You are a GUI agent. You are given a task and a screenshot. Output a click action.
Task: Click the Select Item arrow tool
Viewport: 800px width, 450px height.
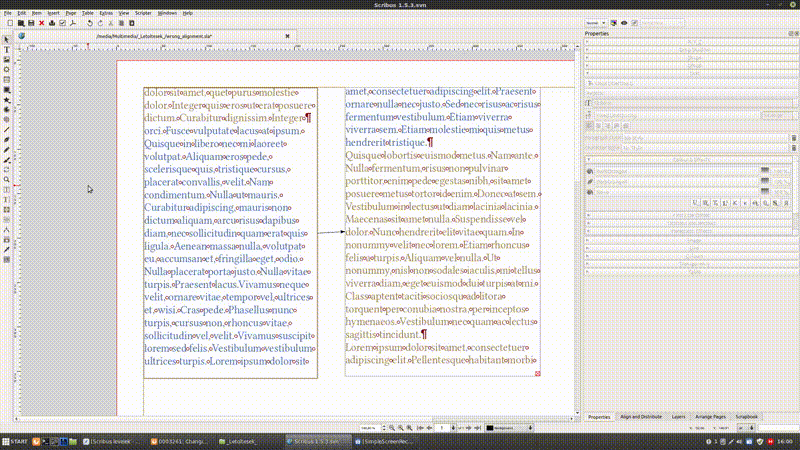7,39
